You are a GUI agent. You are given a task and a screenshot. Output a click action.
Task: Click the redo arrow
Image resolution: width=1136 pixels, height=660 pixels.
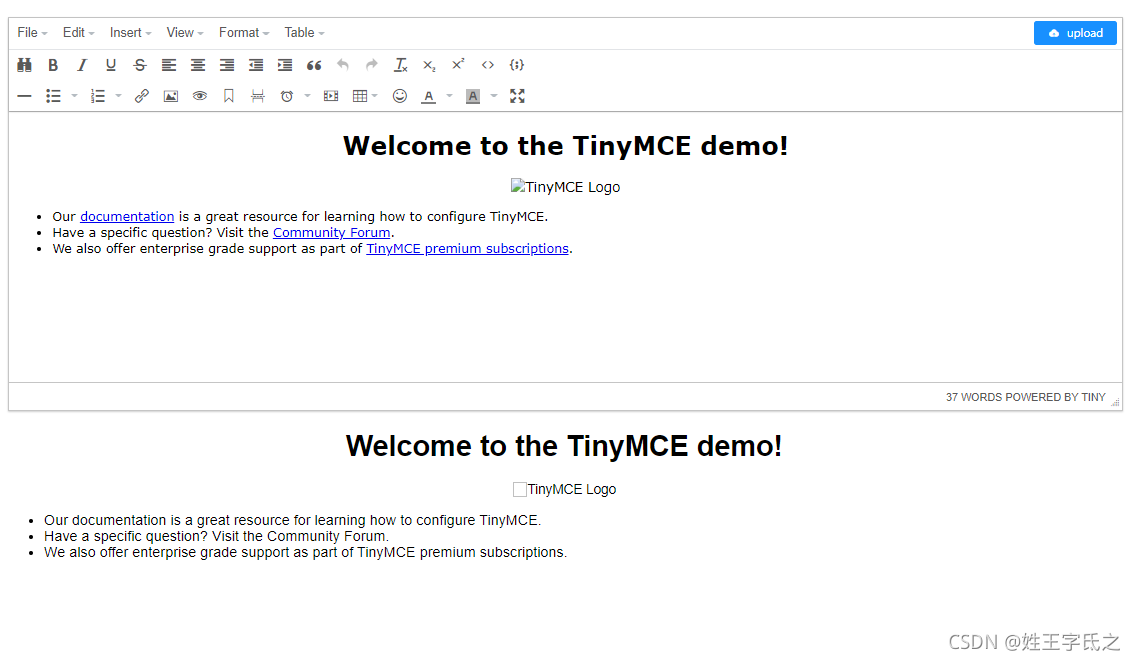coord(372,65)
